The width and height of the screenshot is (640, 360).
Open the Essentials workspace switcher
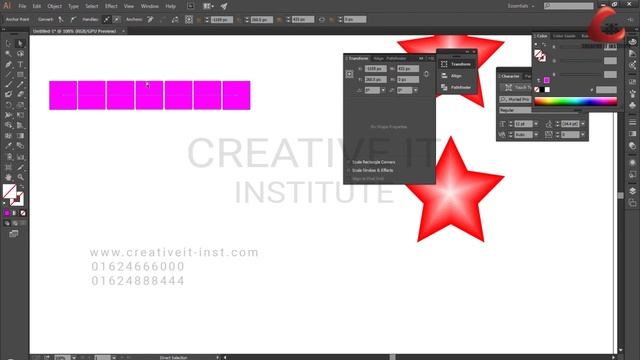(521, 6)
